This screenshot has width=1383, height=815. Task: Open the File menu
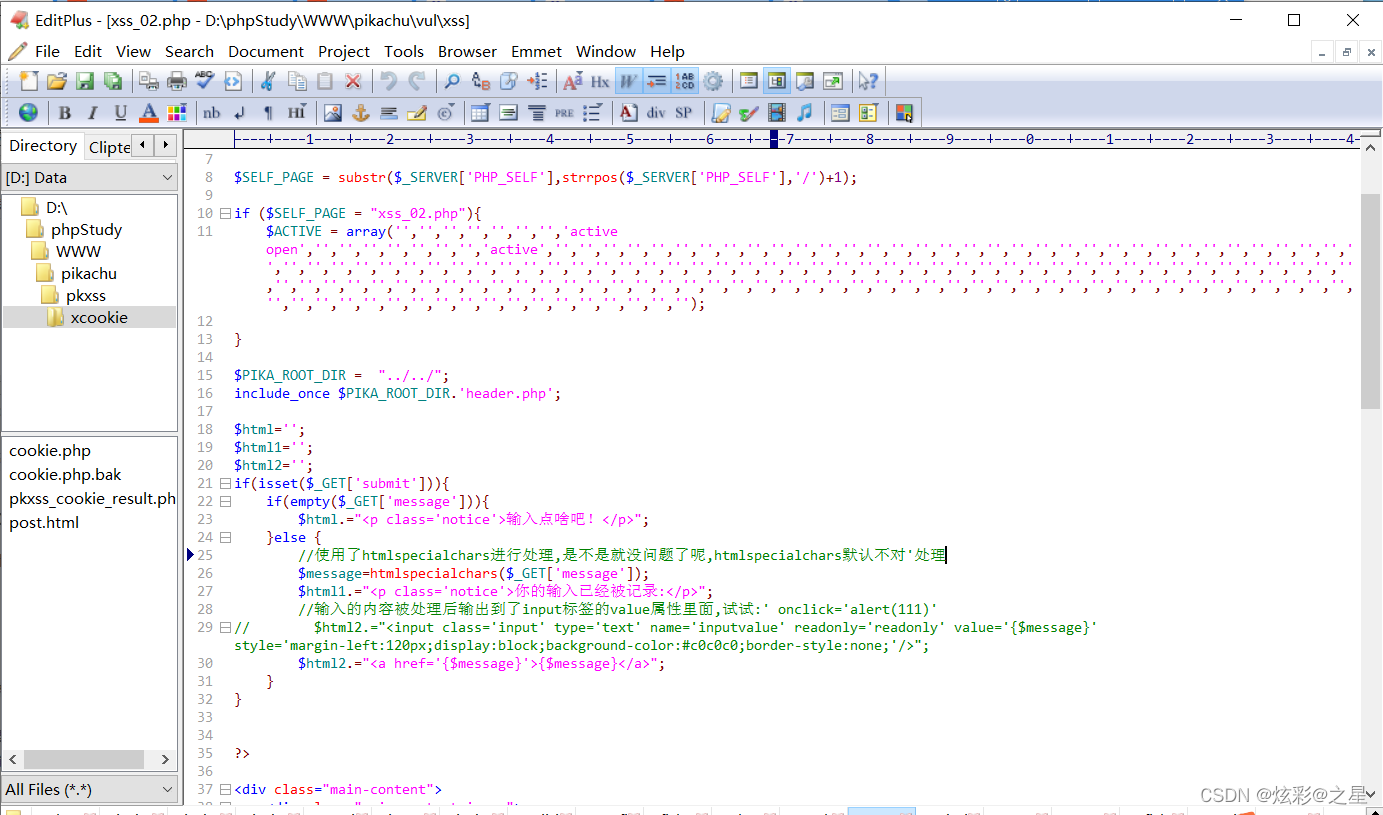tap(47, 51)
